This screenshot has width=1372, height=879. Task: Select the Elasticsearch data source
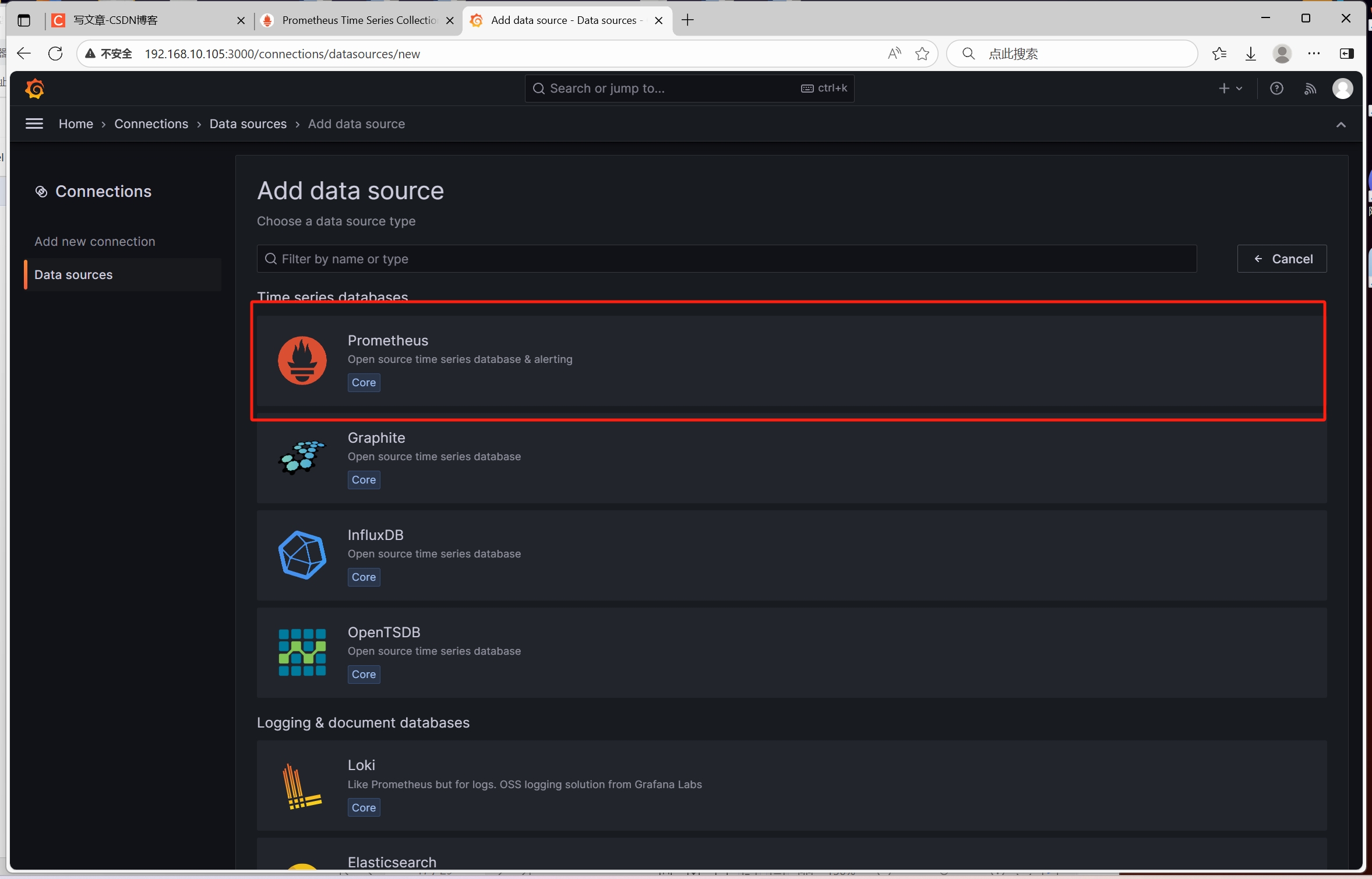pos(791,855)
